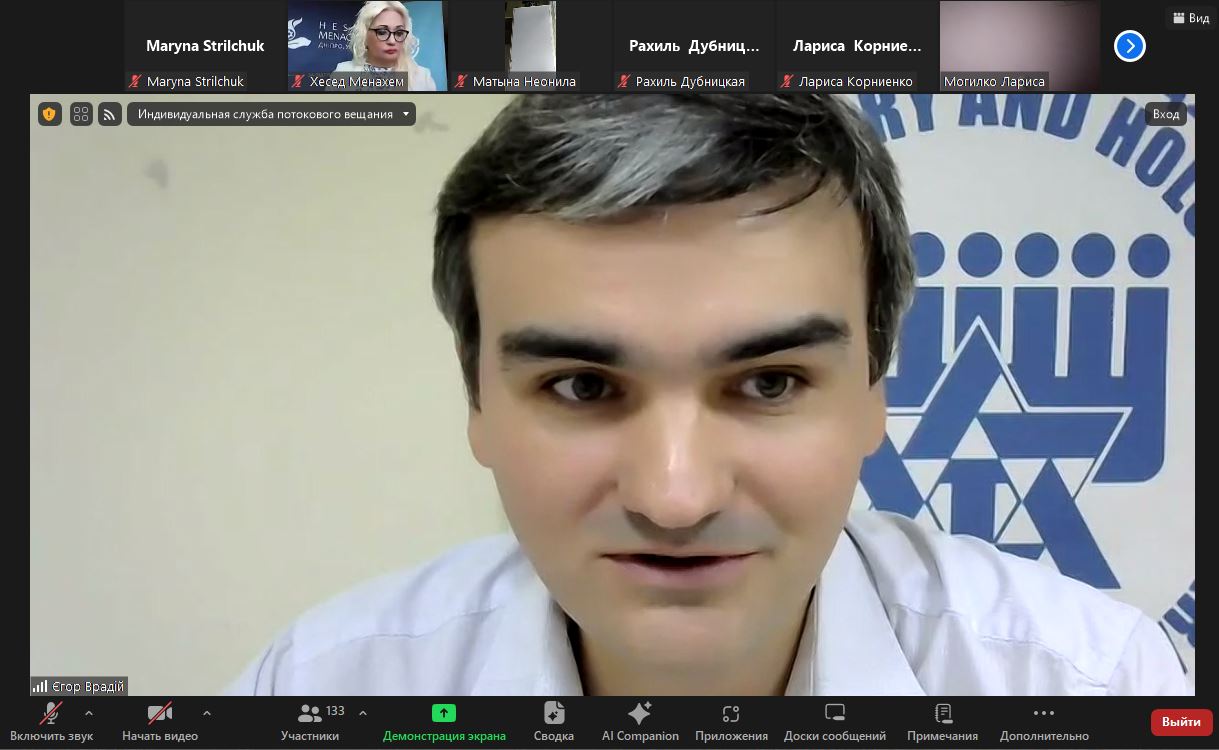
Task: Open the Сводка summary tool
Action: tap(553, 721)
